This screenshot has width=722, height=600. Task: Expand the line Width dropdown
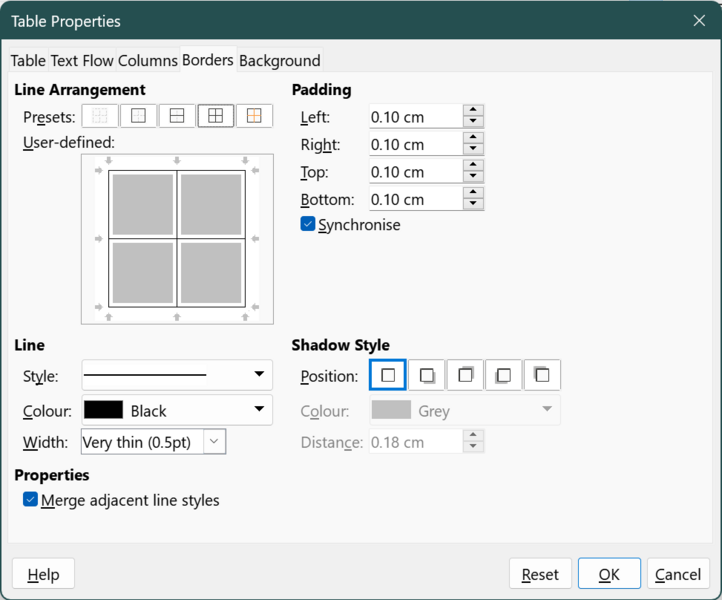tap(215, 442)
